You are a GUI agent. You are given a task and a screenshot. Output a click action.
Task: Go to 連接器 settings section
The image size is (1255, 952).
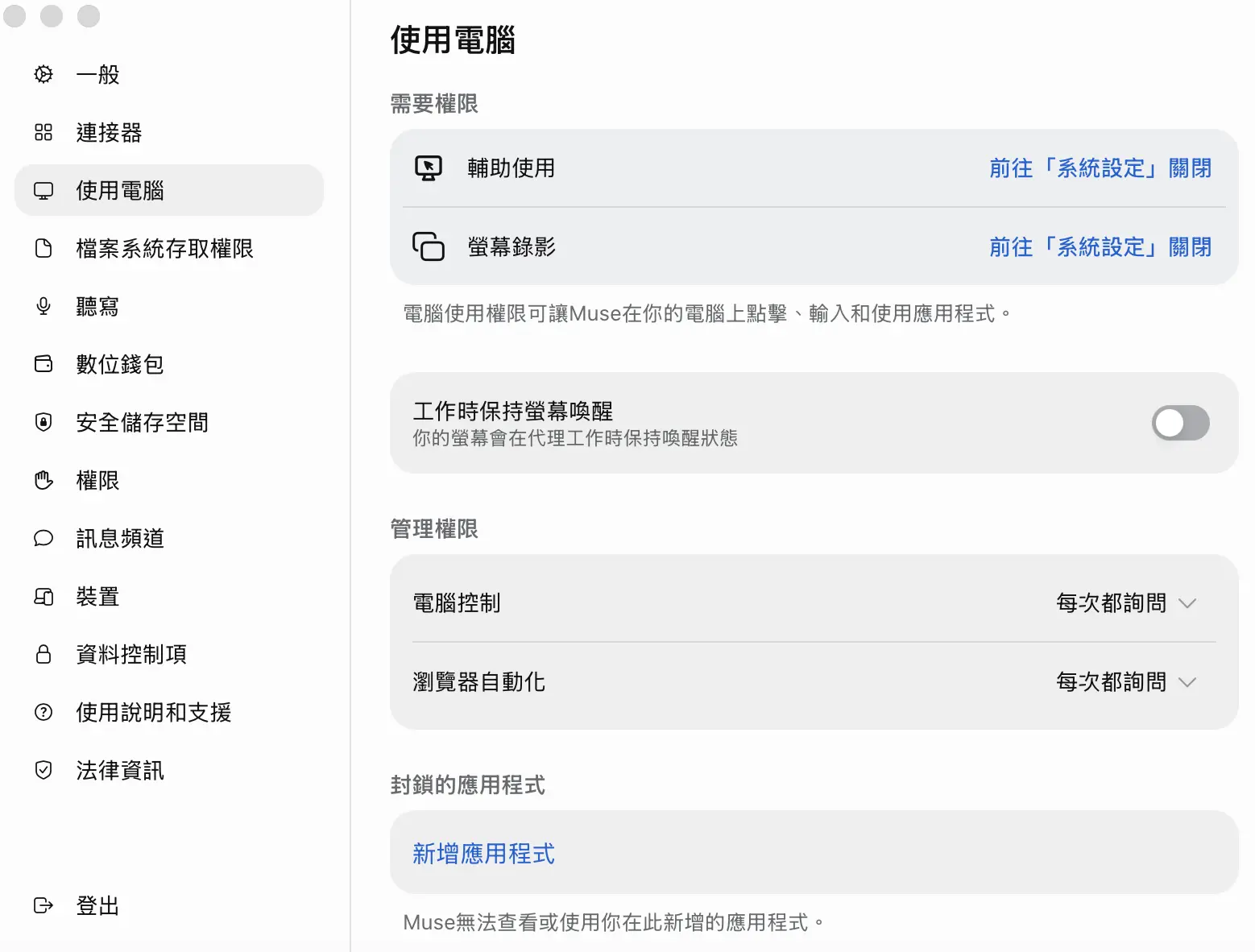169,133
